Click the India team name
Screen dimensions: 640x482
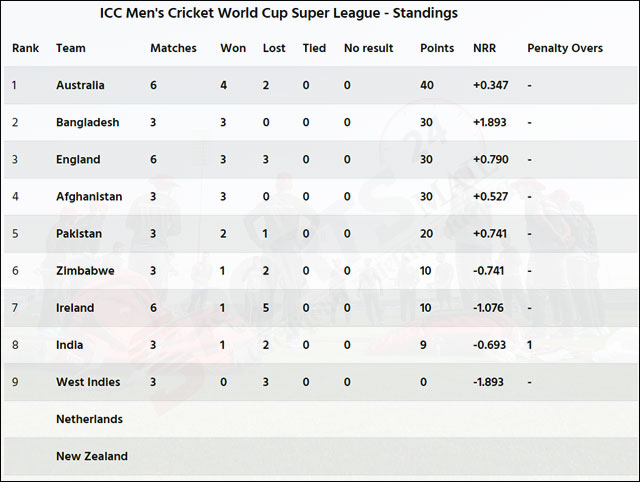click(69, 345)
